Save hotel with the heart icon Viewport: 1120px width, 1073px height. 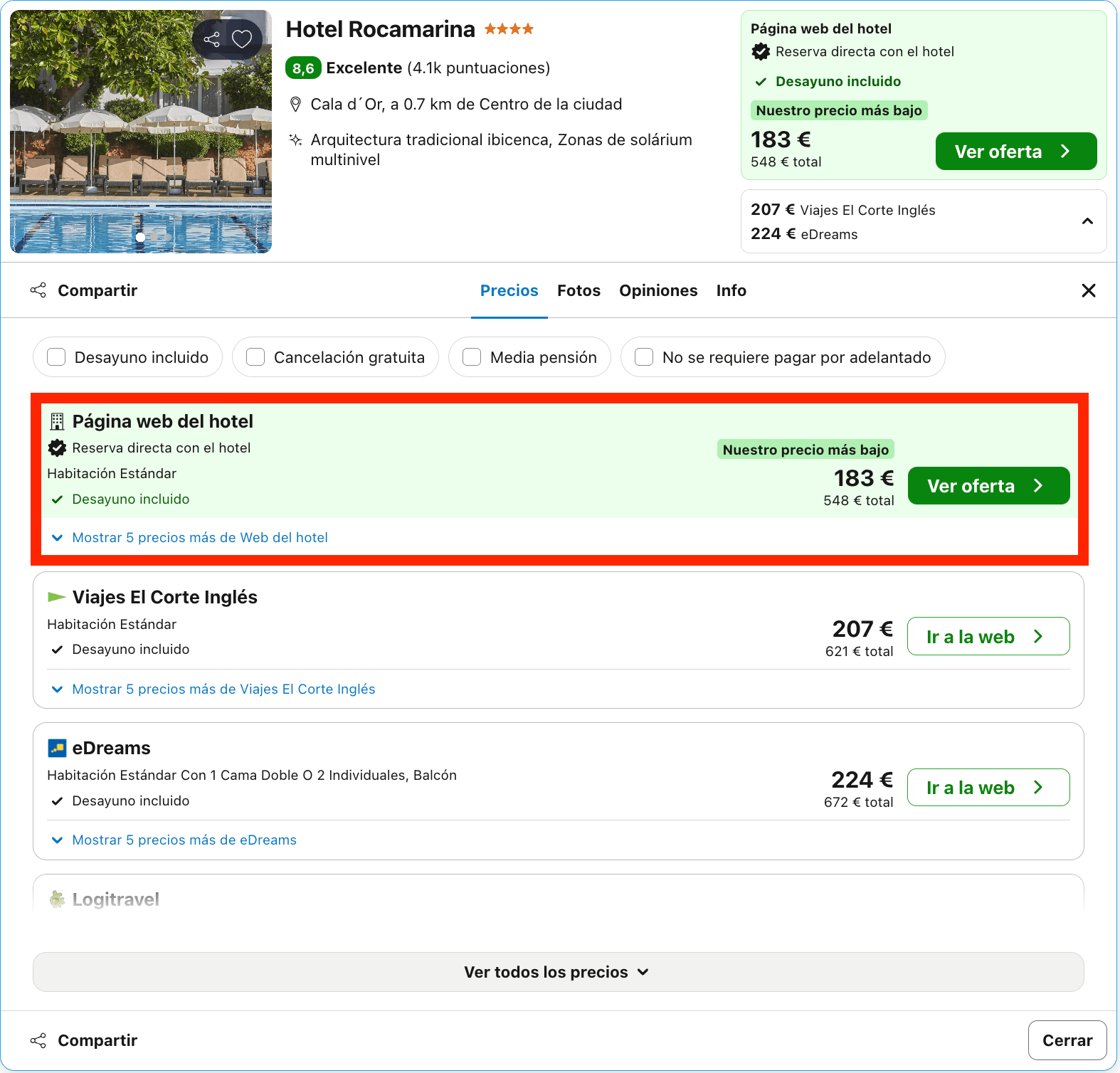(x=242, y=39)
